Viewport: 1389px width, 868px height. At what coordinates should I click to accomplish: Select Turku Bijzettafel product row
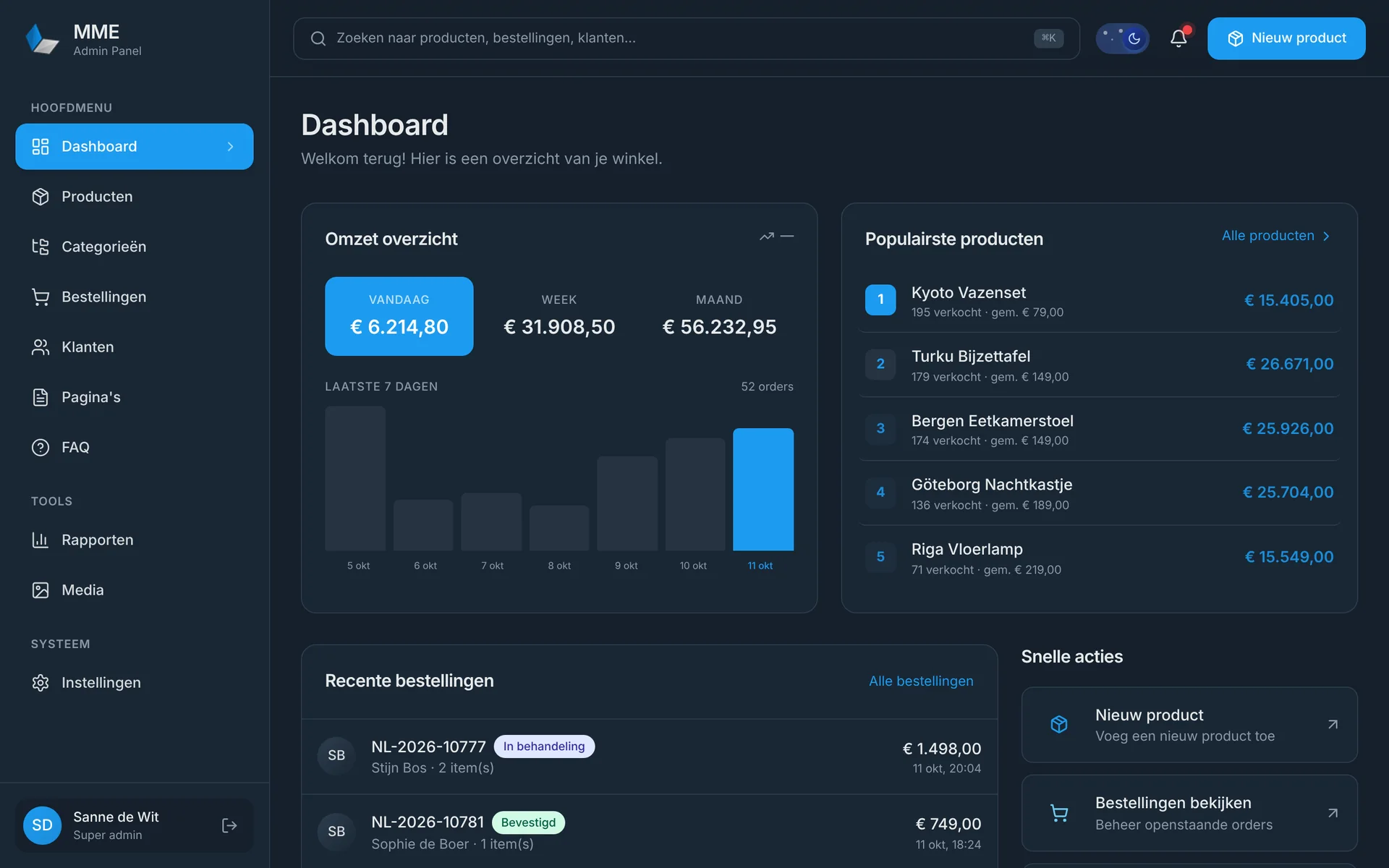coord(1099,365)
